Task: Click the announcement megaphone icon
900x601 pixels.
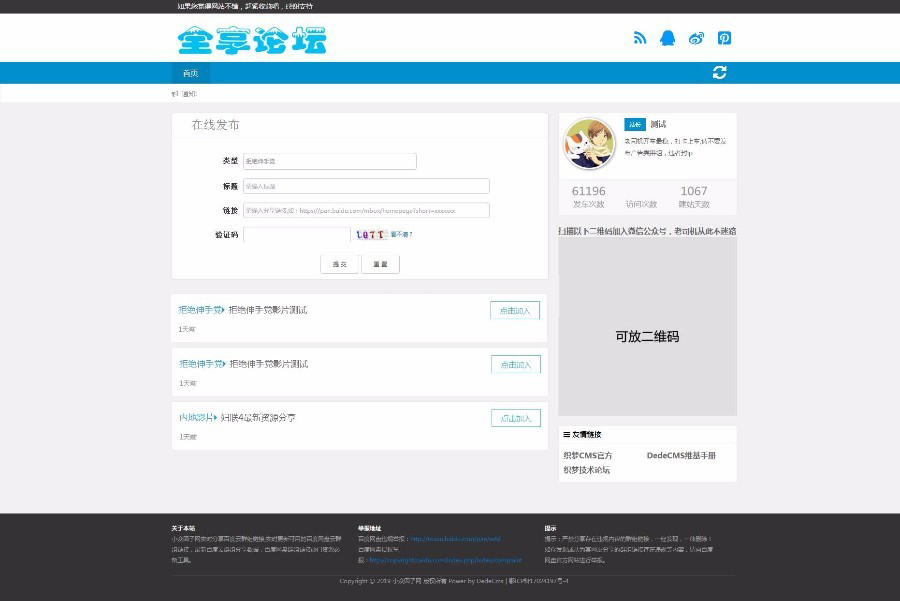Action: point(175,94)
